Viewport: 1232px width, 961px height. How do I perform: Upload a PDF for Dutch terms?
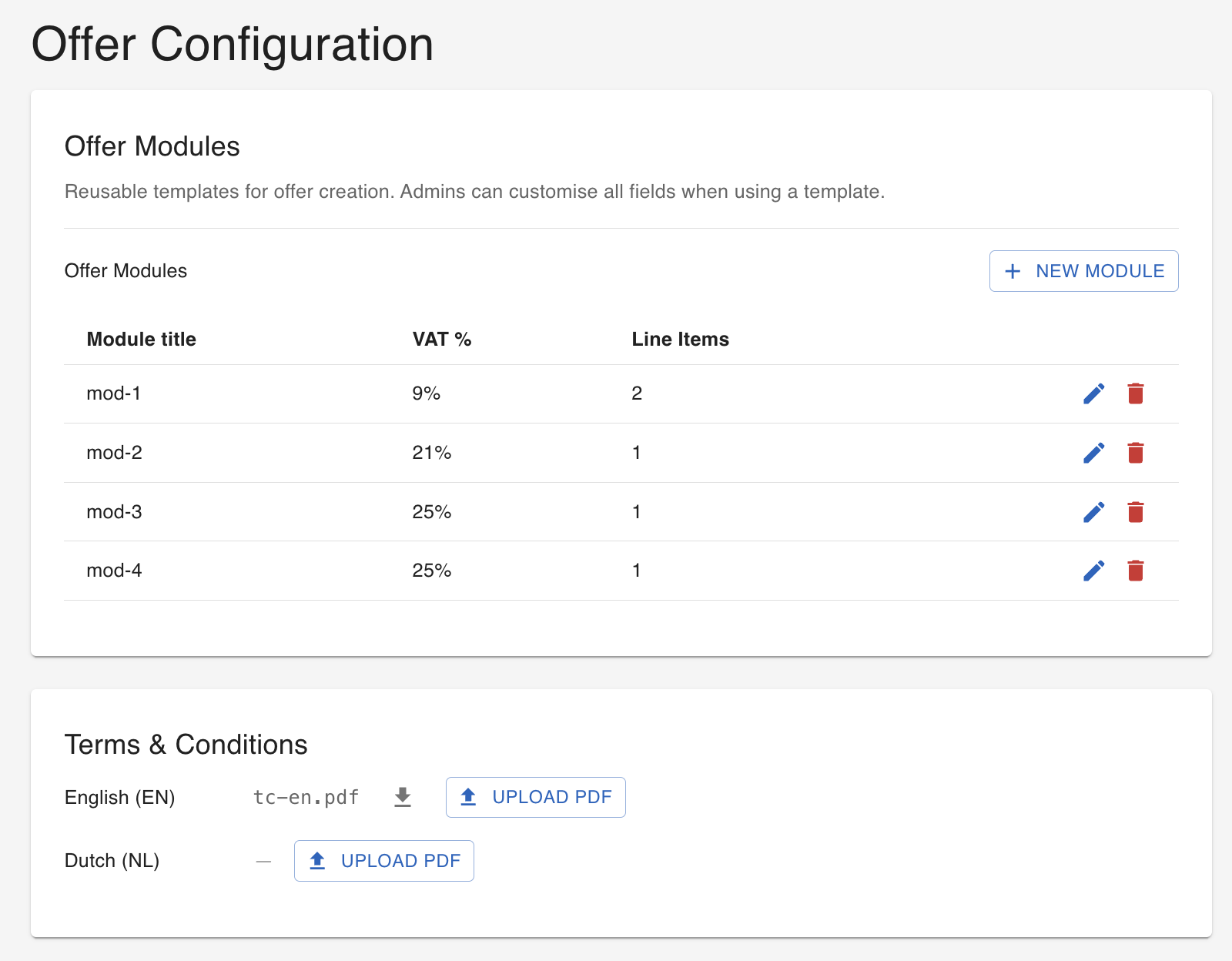click(383, 861)
